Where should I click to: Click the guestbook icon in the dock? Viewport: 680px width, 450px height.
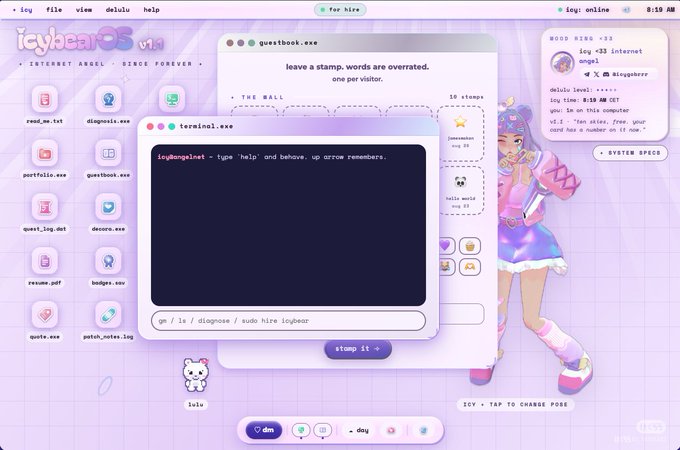coord(323,430)
